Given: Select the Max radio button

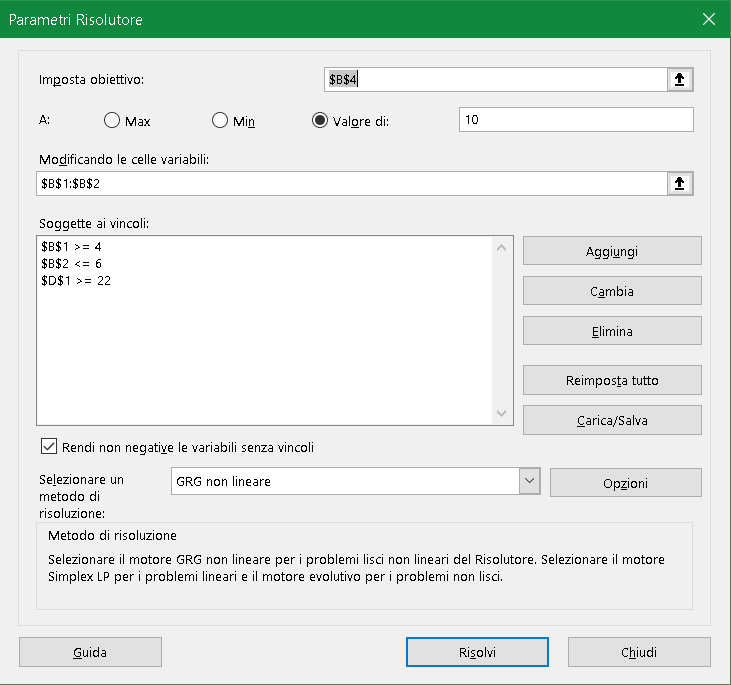Looking at the screenshot, I should pyautogui.click(x=112, y=120).
